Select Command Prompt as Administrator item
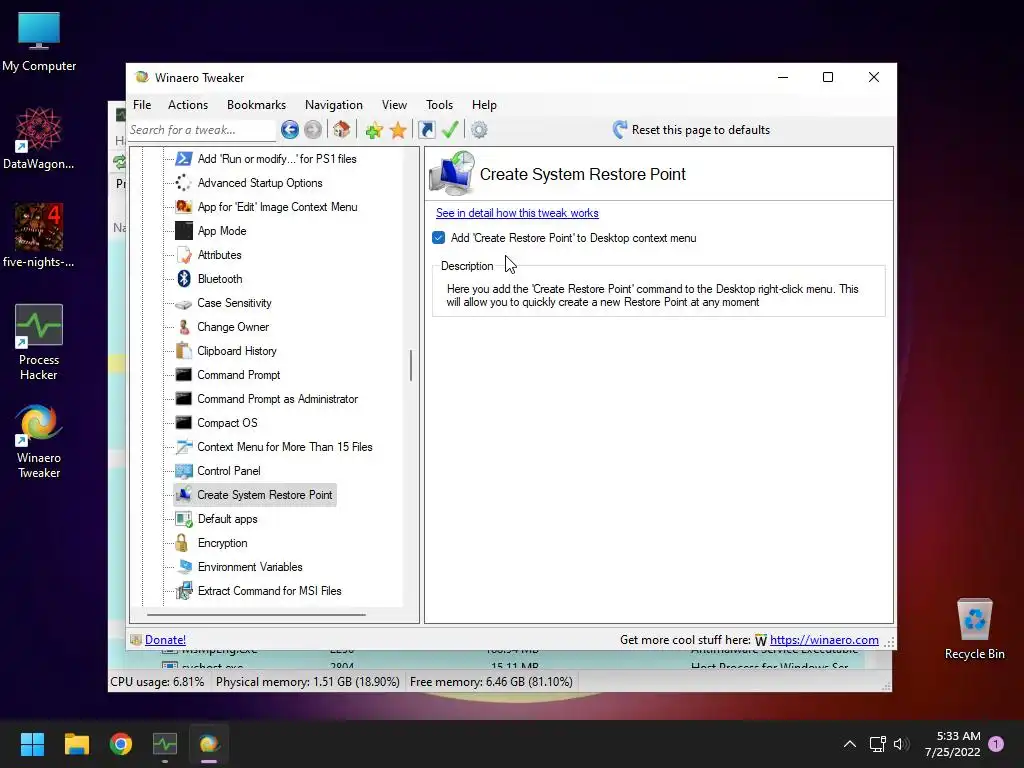Viewport: 1024px width, 768px height. (278, 399)
